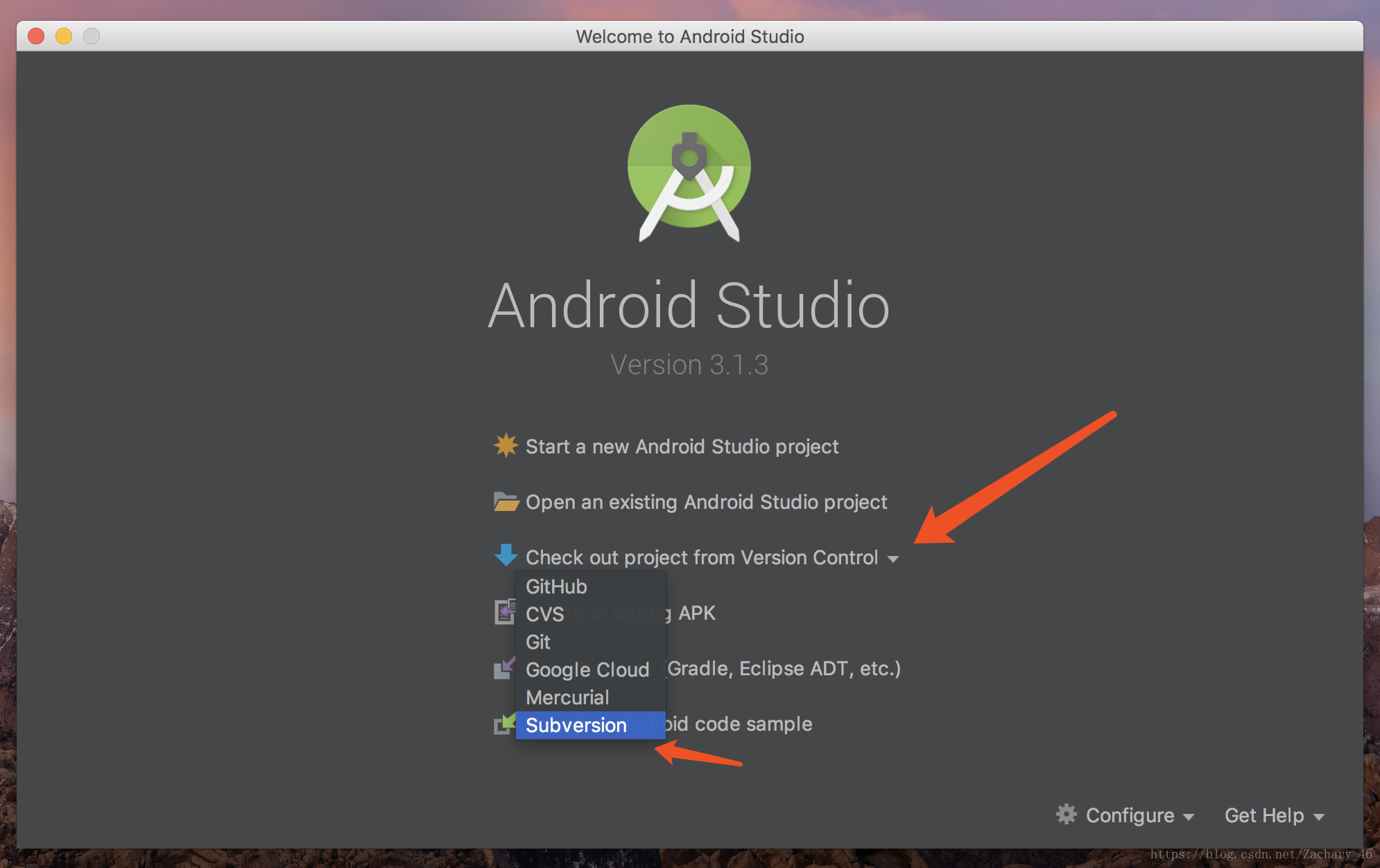Click the Welcome to Android Studio title
The height and width of the screenshot is (868, 1380).
point(690,37)
